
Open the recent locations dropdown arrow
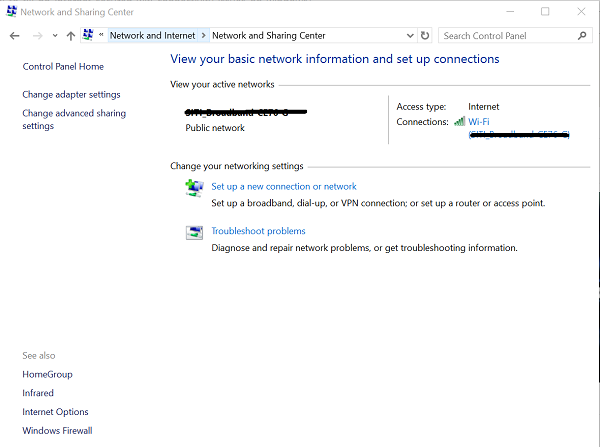tap(55, 36)
